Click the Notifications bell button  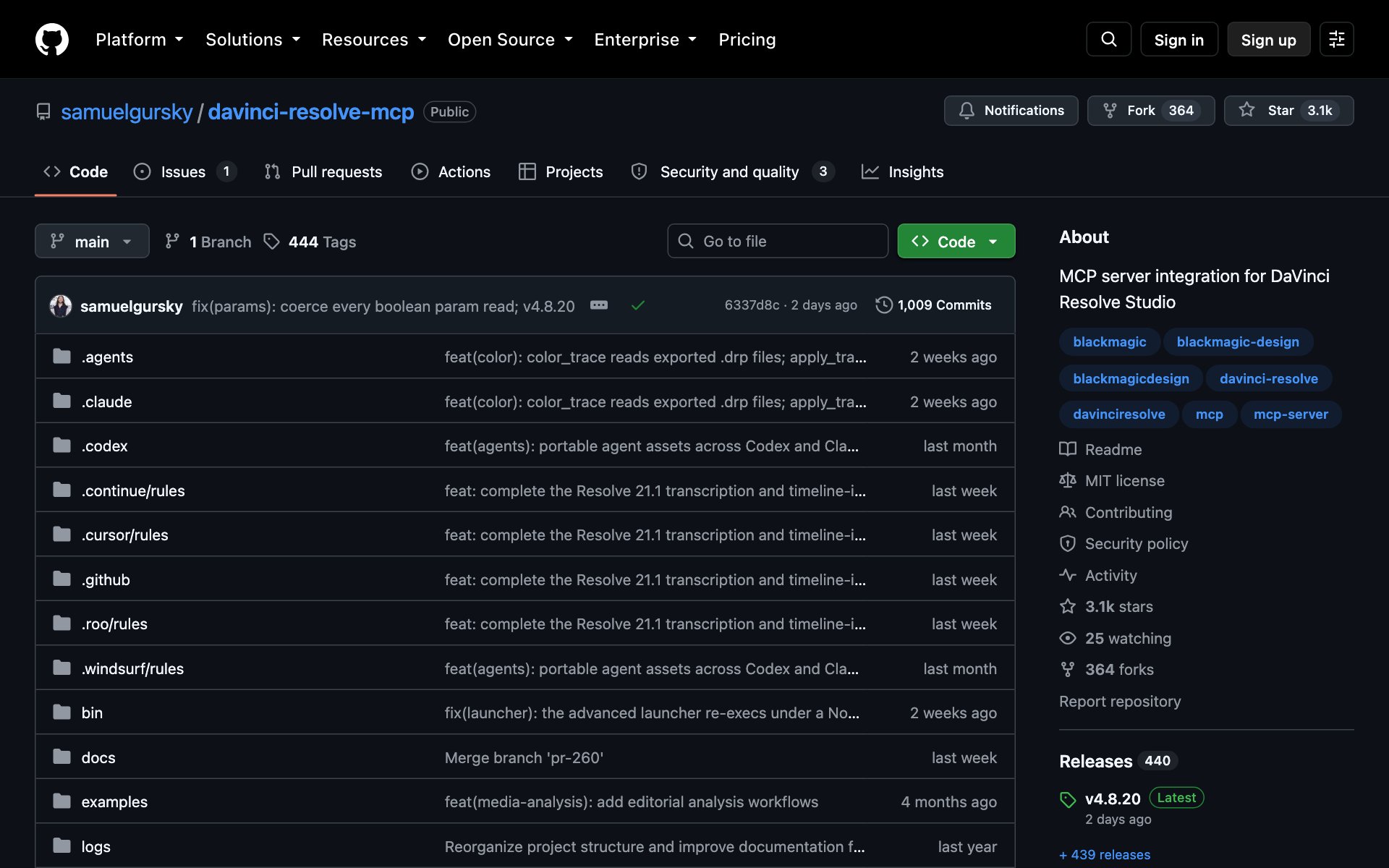(x=1011, y=111)
